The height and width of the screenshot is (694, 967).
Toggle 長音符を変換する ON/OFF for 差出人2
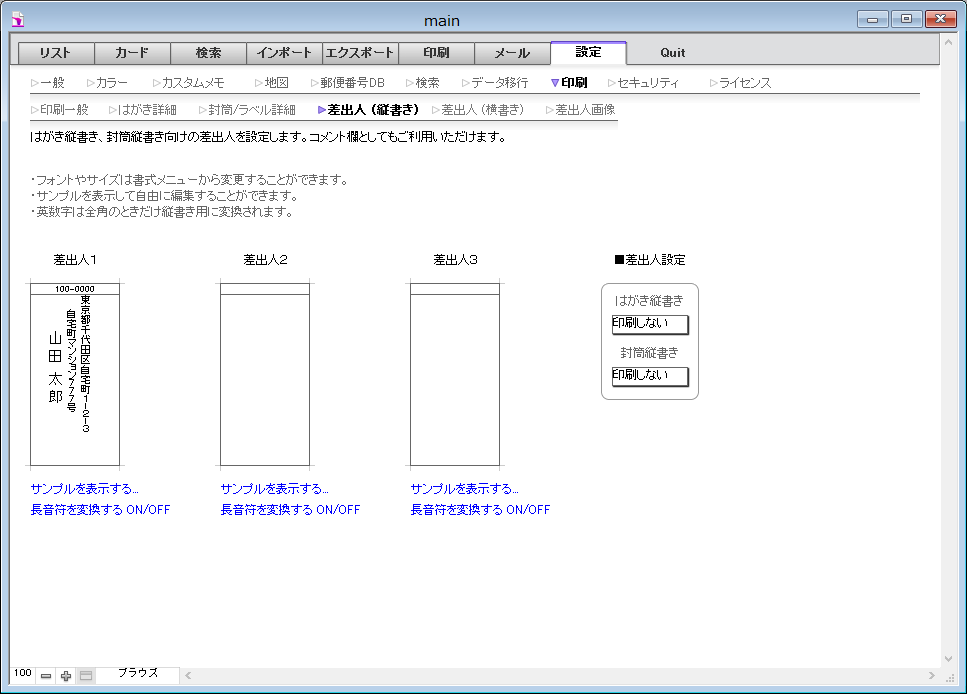pyautogui.click(x=290, y=510)
